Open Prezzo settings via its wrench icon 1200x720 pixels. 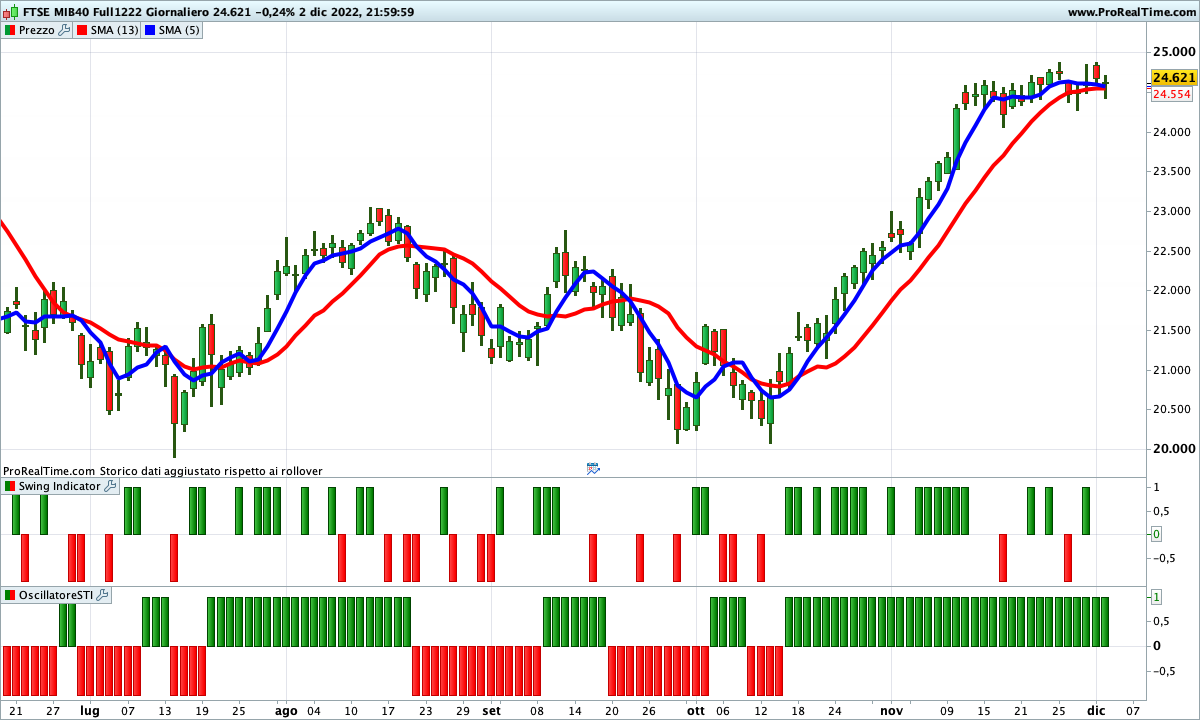coord(64,30)
